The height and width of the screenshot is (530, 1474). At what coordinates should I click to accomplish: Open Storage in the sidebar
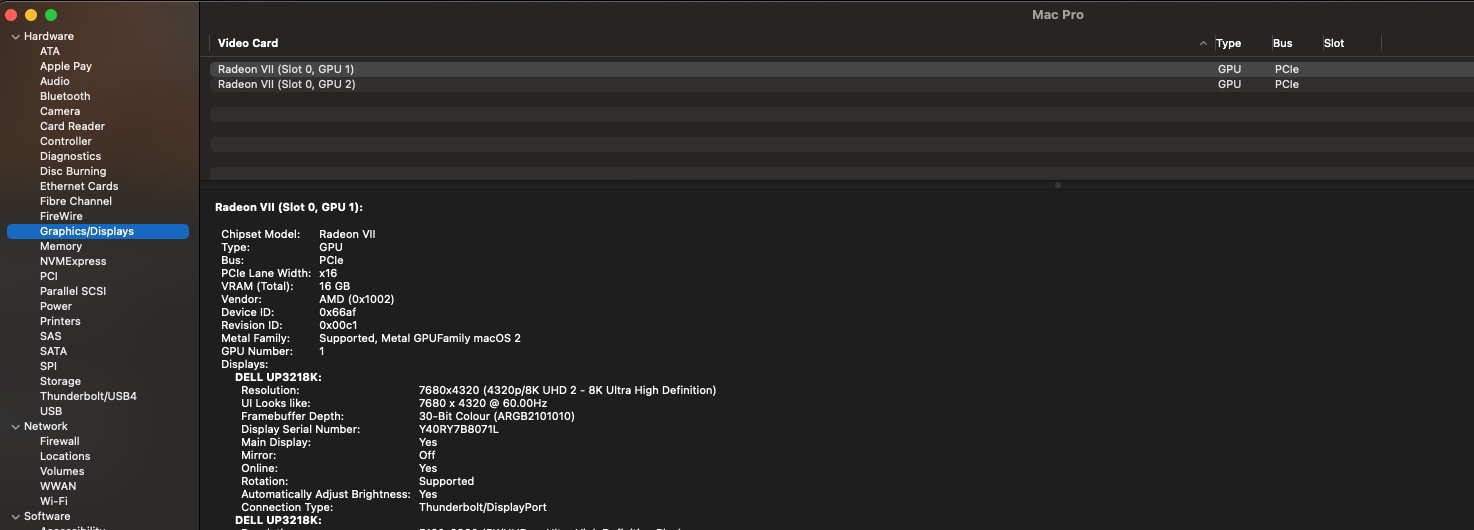pos(60,381)
